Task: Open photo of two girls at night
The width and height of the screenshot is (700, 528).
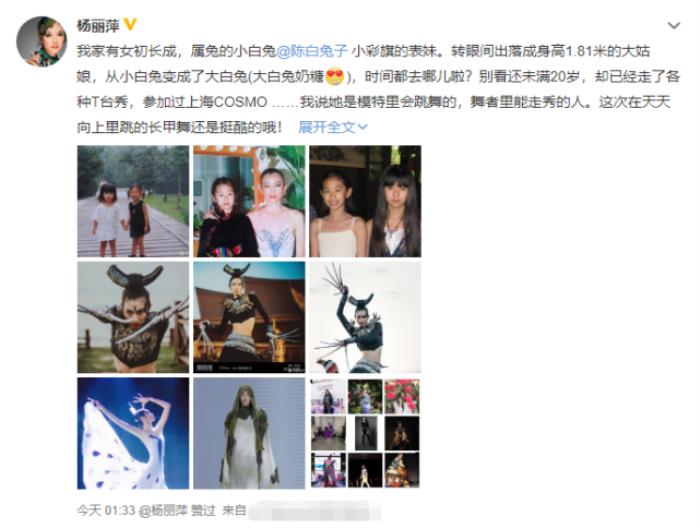Action: pyautogui.click(x=365, y=201)
